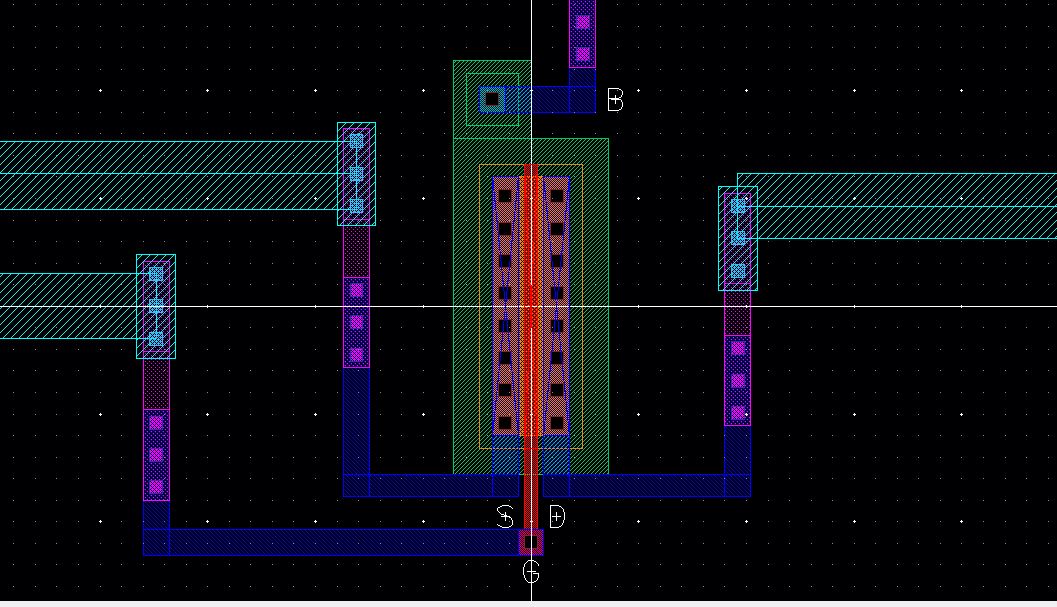Image resolution: width=1057 pixels, height=607 pixels.
Task: Select the "G" gate pin label
Action: pyautogui.click(x=531, y=573)
